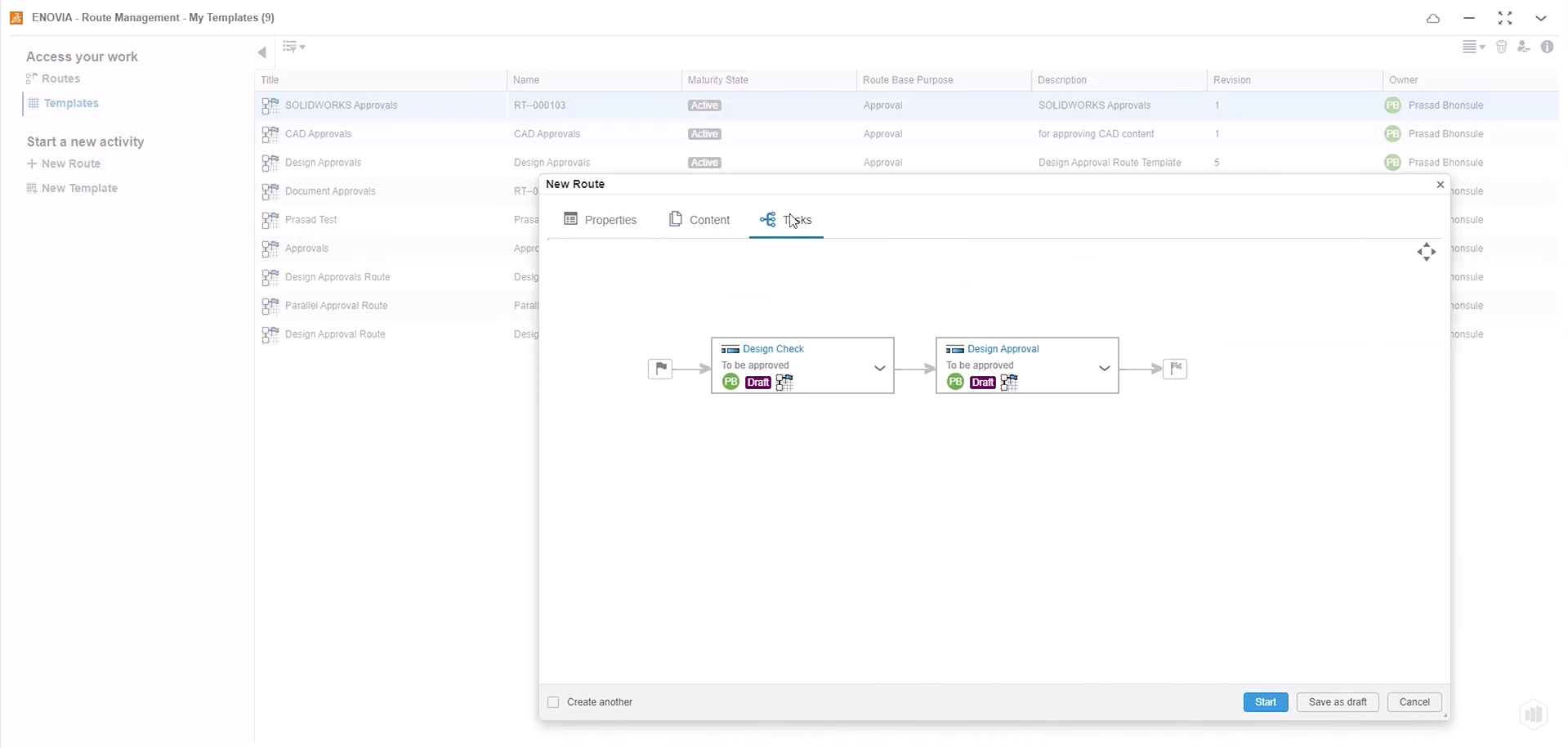This screenshot has height=748, width=1568.
Task: Switch to the Content tab
Action: tap(700, 219)
